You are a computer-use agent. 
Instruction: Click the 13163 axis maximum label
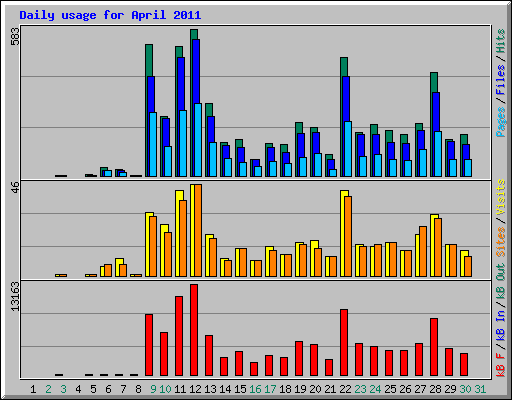pos(15,297)
